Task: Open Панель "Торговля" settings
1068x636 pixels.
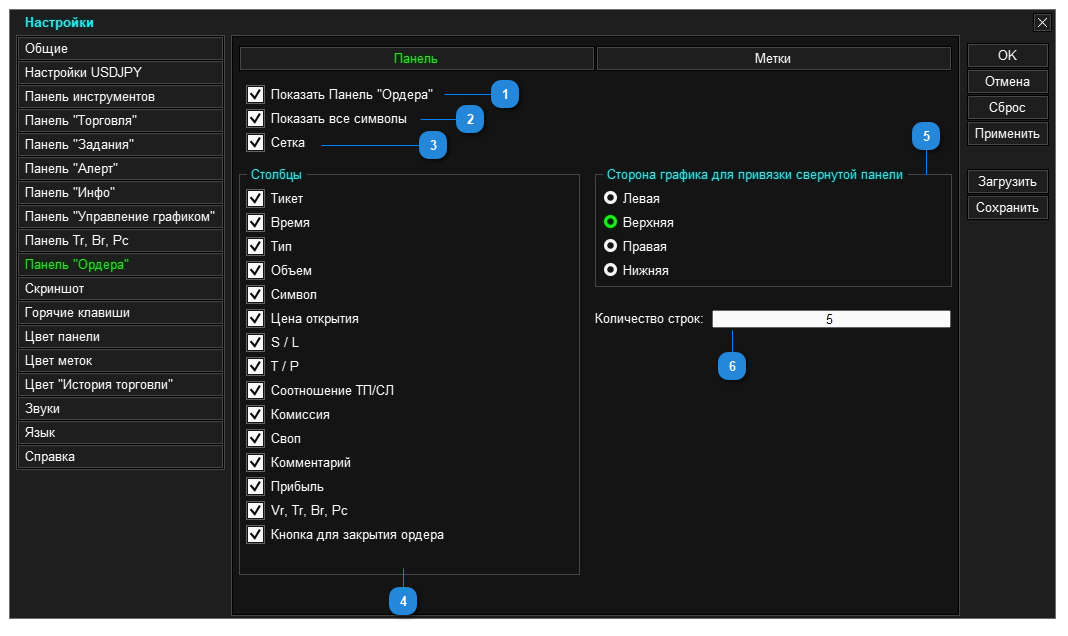Action: click(x=121, y=121)
